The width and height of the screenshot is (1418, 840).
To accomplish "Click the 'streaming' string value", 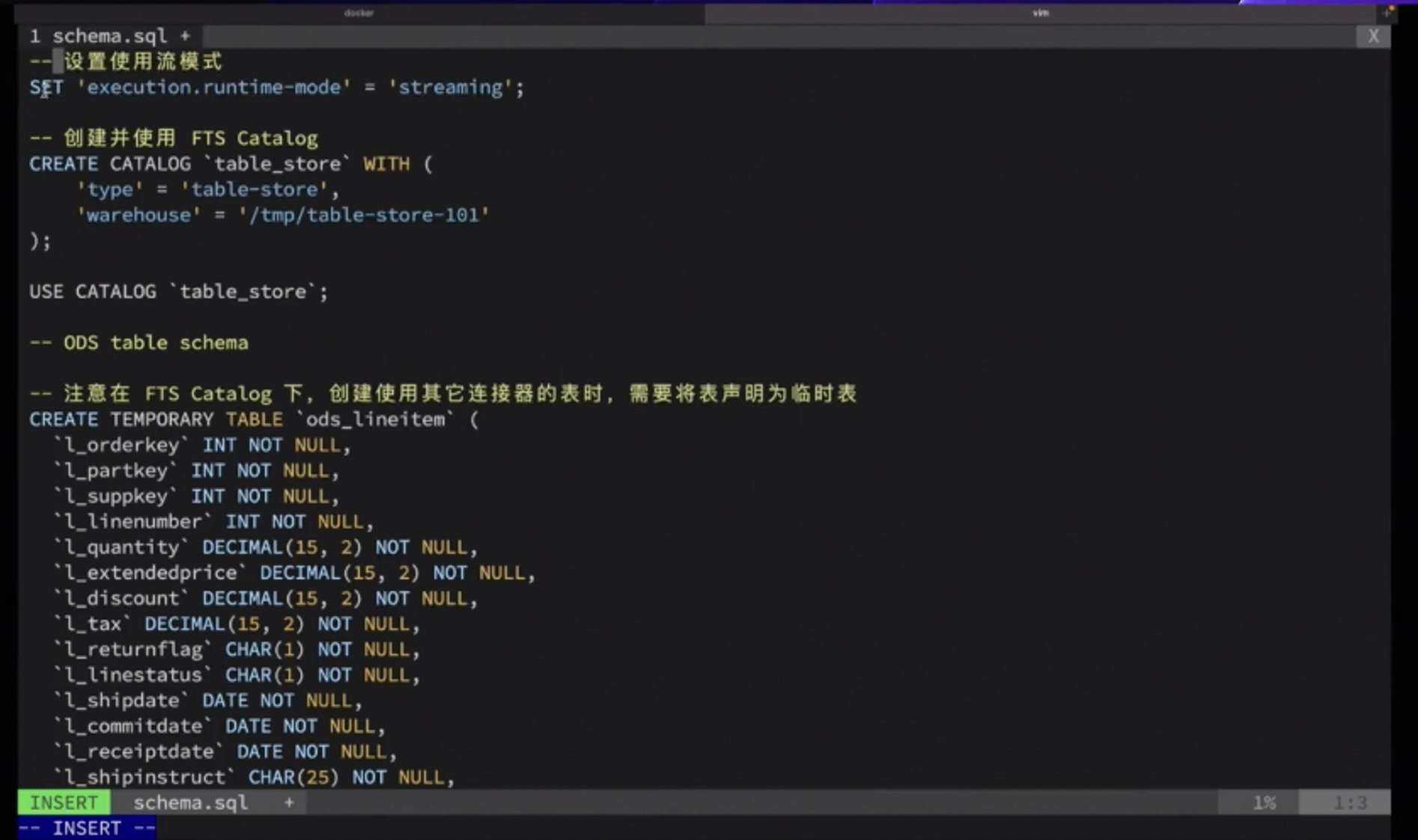I will 451,88.
